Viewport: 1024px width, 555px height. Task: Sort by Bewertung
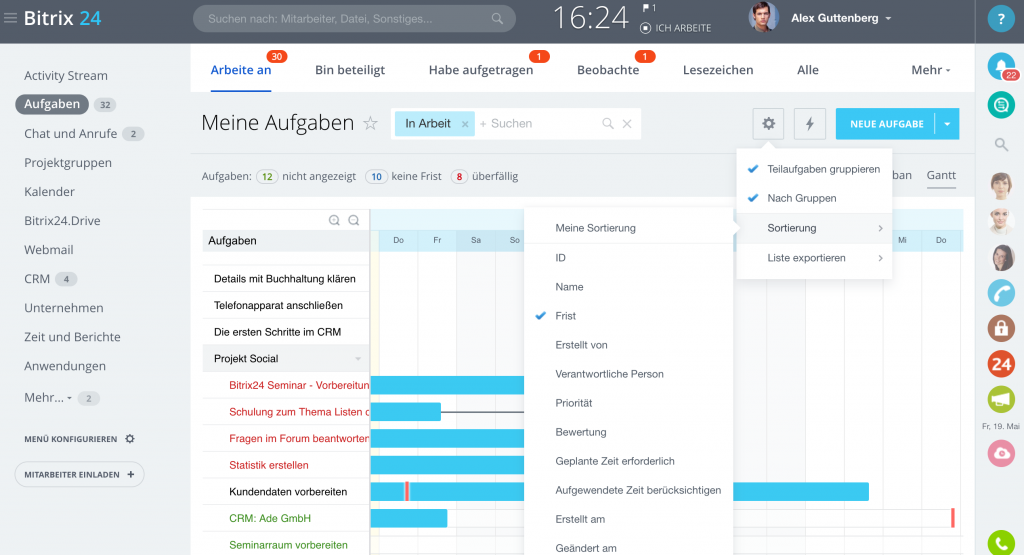click(x=628, y=432)
